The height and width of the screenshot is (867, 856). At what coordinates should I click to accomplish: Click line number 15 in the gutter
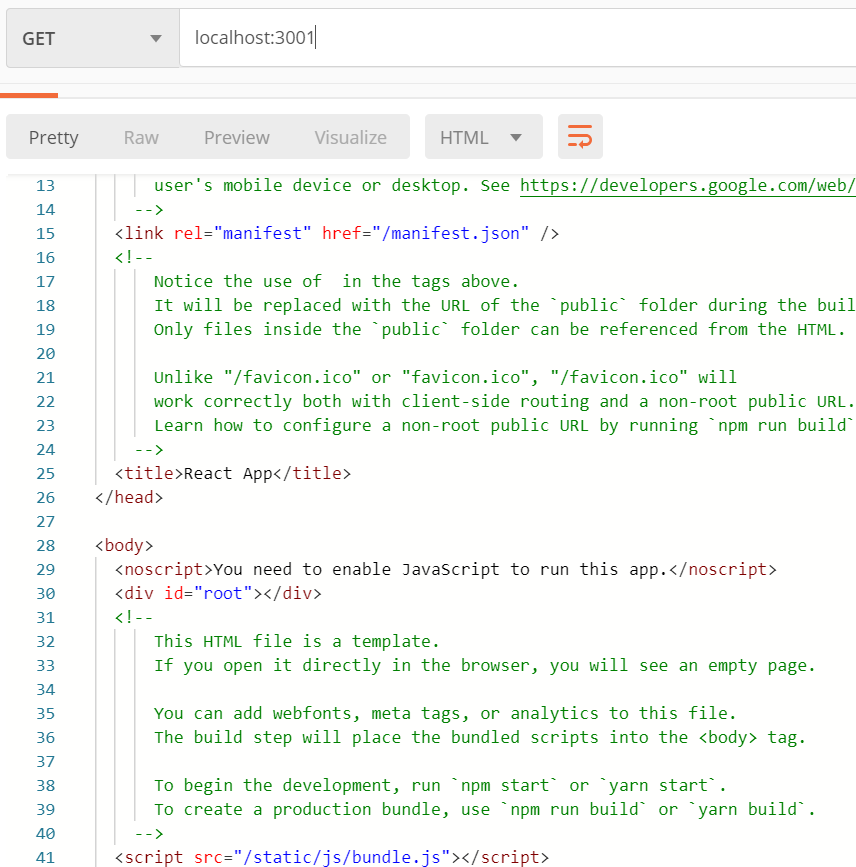[45, 233]
